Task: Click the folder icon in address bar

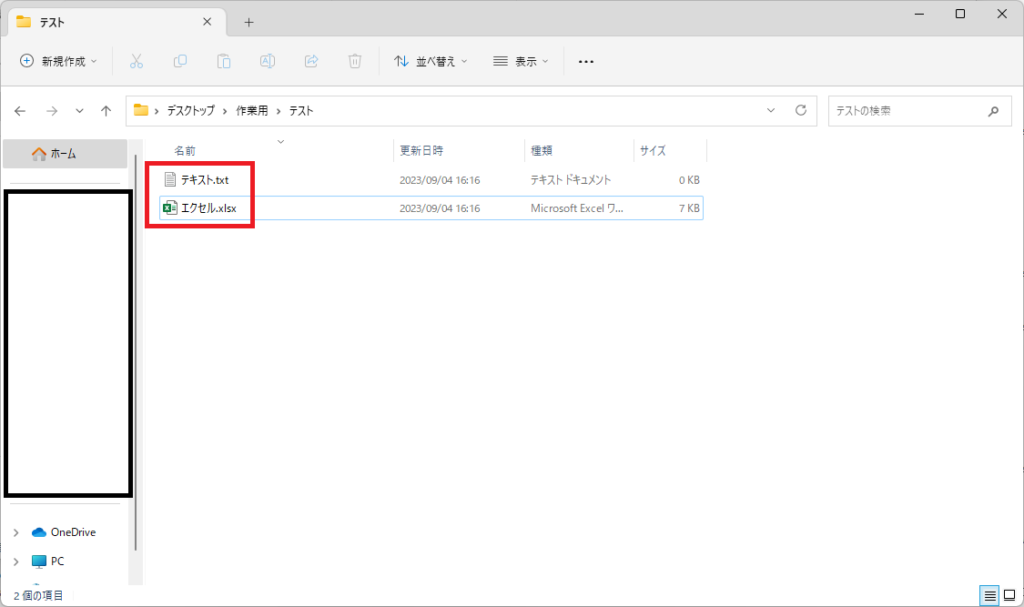Action: [x=140, y=110]
